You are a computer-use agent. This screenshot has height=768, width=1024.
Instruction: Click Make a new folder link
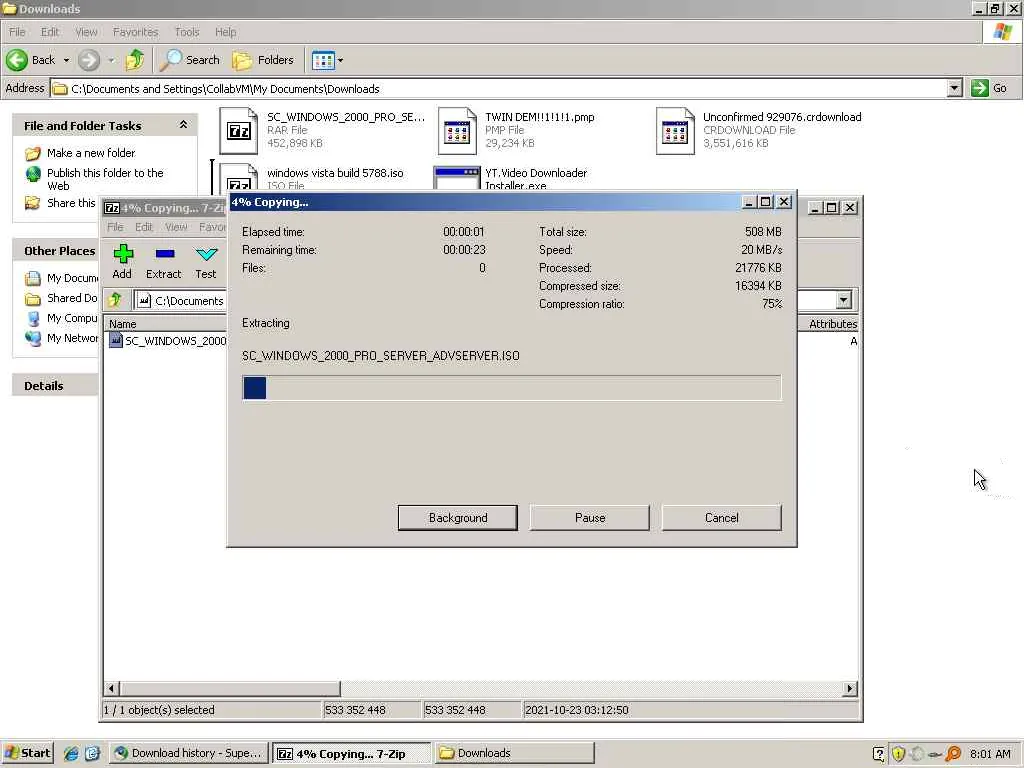coord(91,153)
